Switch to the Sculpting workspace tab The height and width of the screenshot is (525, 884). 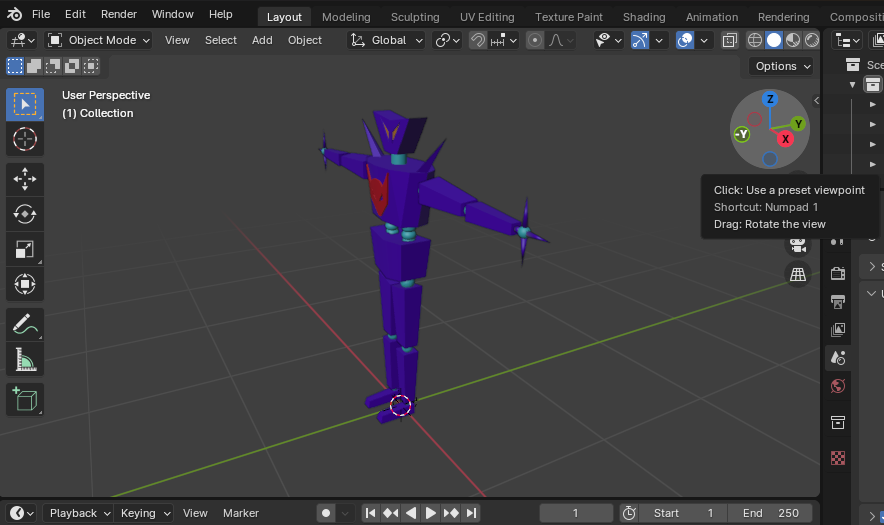click(415, 17)
